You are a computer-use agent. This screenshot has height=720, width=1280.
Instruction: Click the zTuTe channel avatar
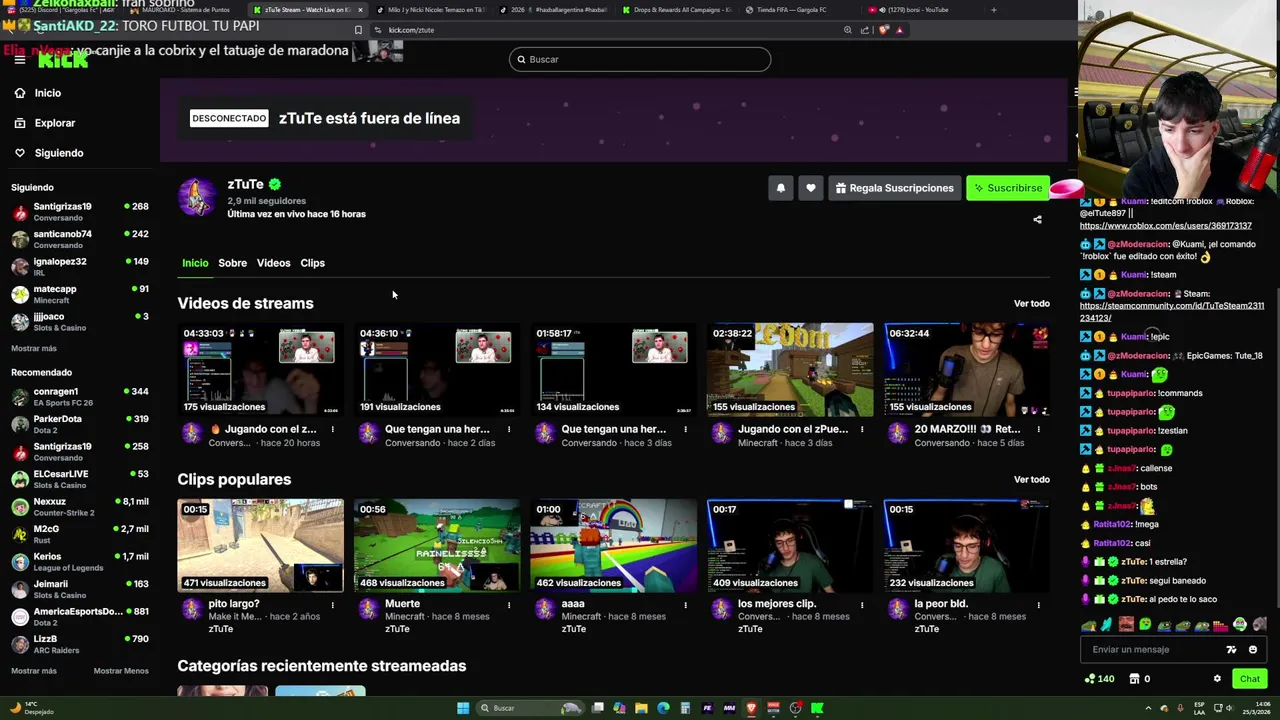[x=197, y=197]
